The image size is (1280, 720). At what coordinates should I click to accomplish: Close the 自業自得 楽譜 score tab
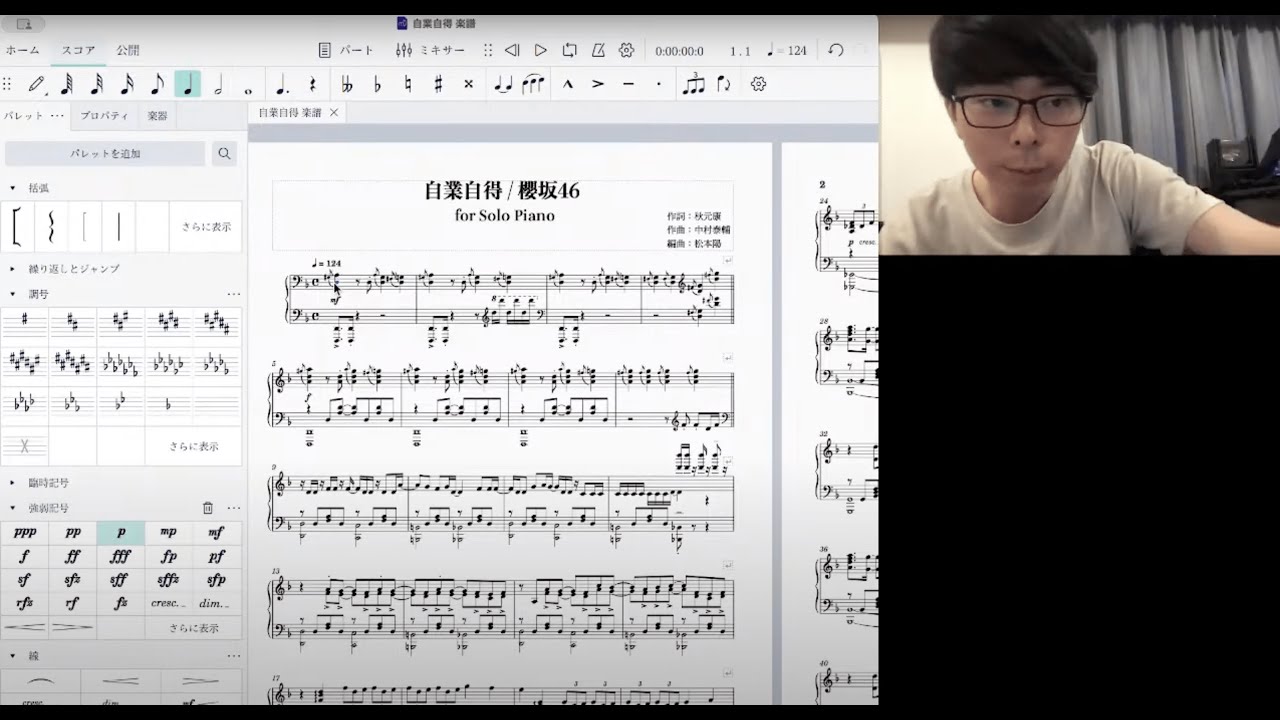tap(334, 113)
